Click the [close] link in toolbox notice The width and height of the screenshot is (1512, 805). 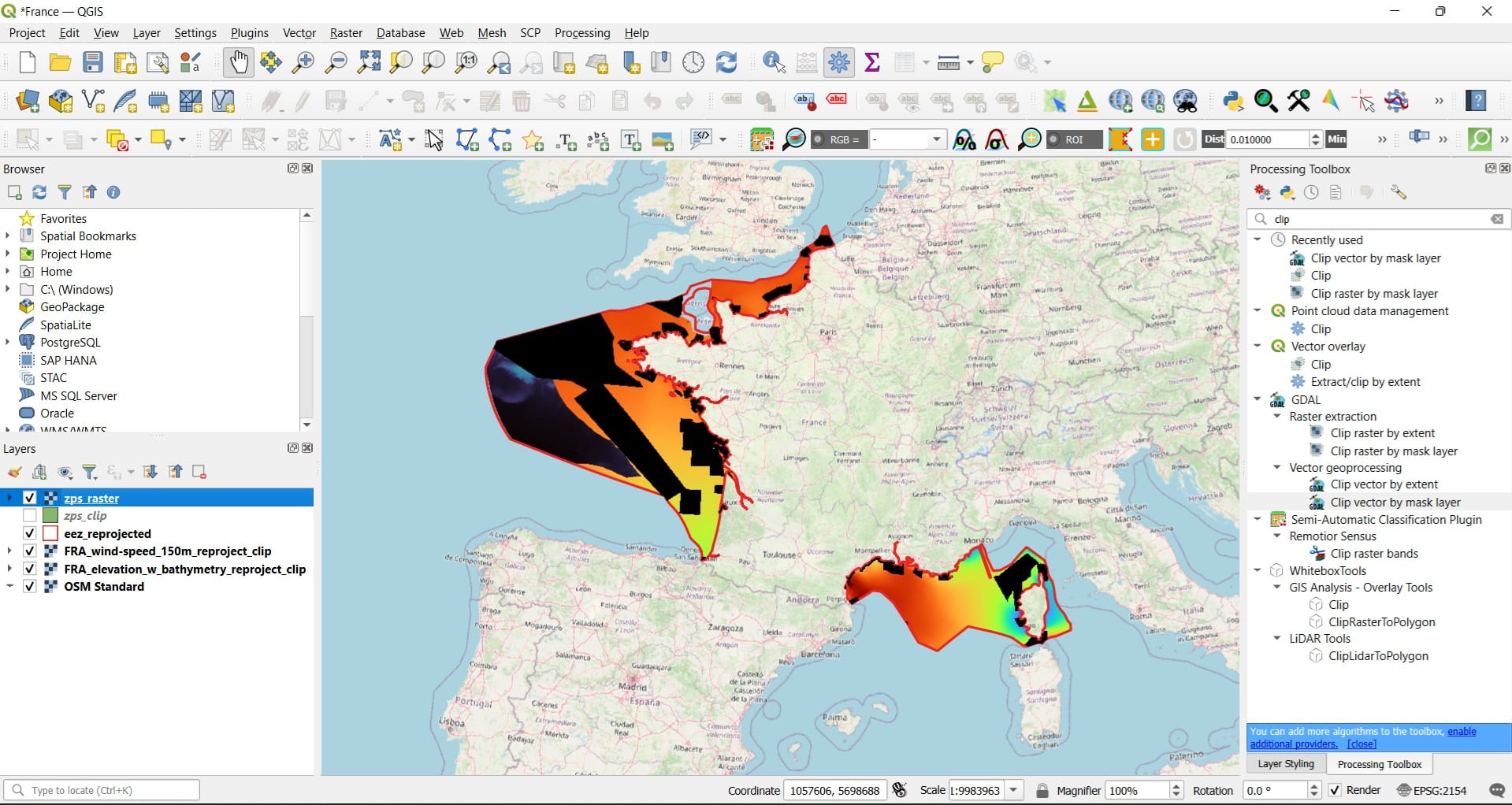click(1362, 744)
